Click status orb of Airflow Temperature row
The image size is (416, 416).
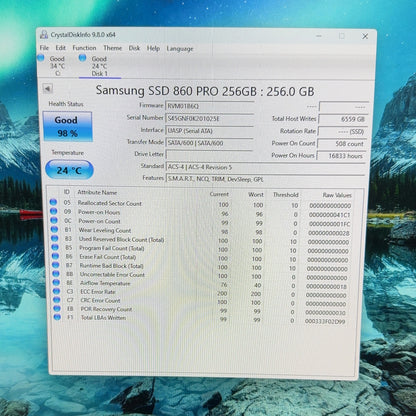point(56,282)
